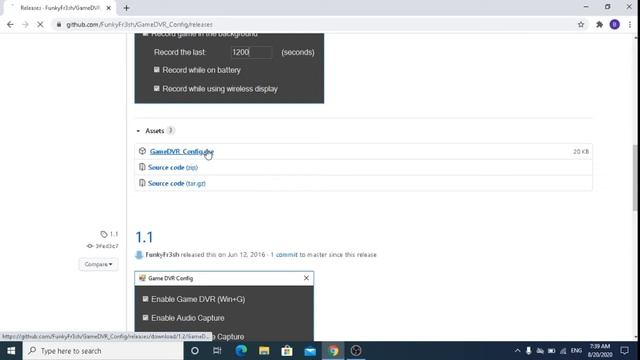The image size is (640, 360).
Task: Click the page vertical scrollbar
Action: click(636, 178)
